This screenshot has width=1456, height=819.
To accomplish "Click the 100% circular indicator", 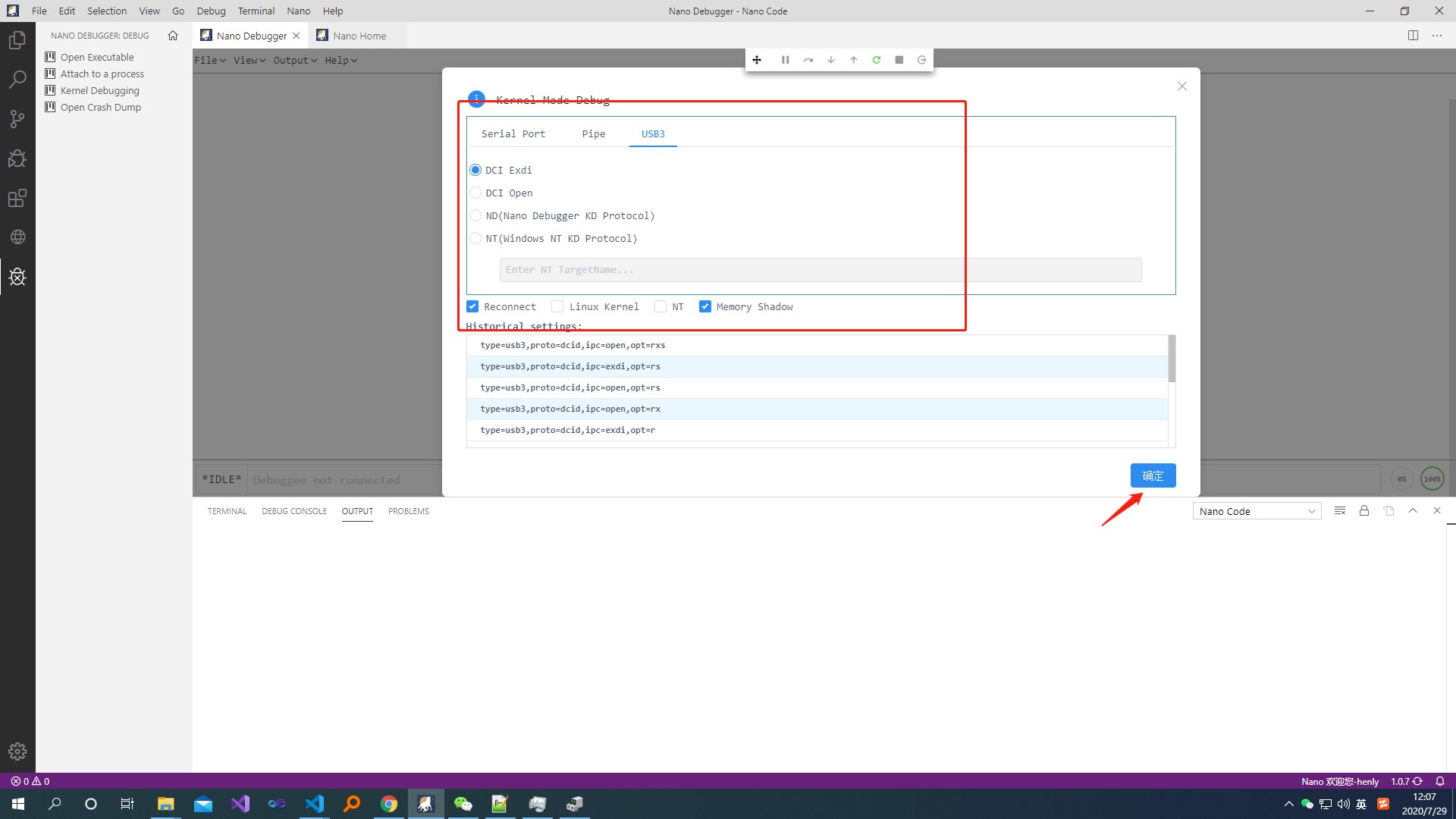I will coord(1432,479).
